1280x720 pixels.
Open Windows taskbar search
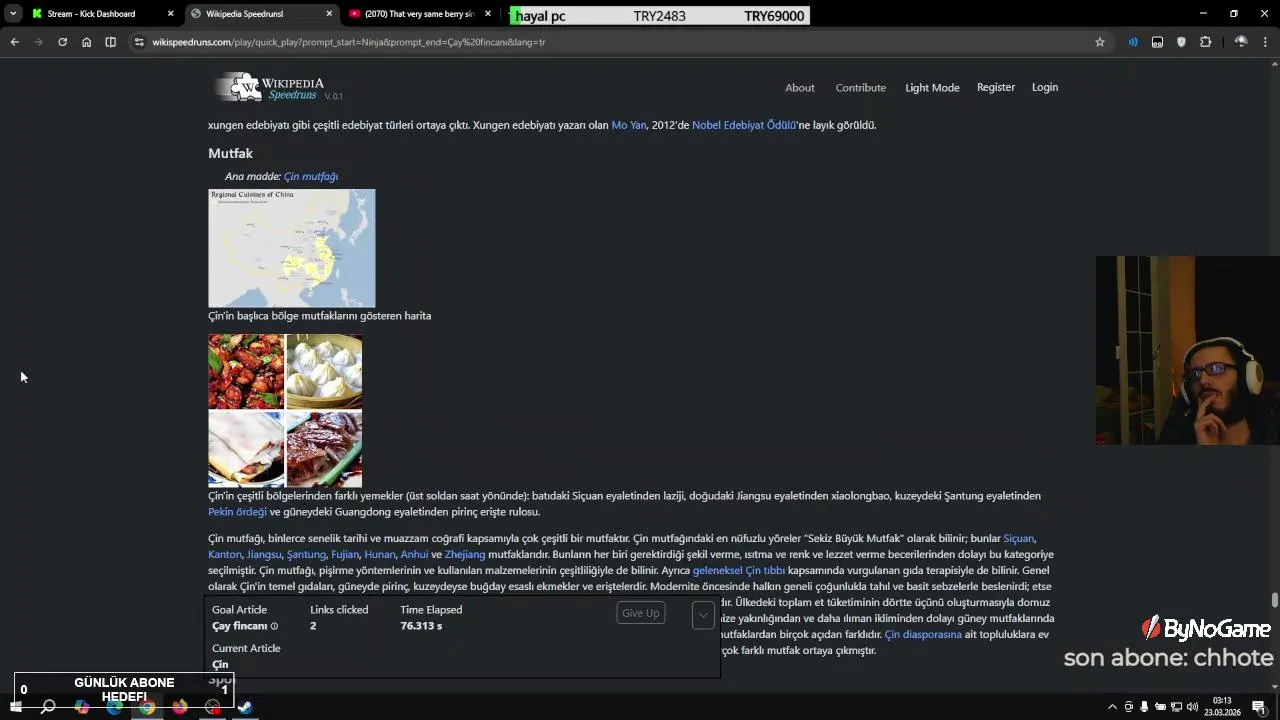point(48,707)
